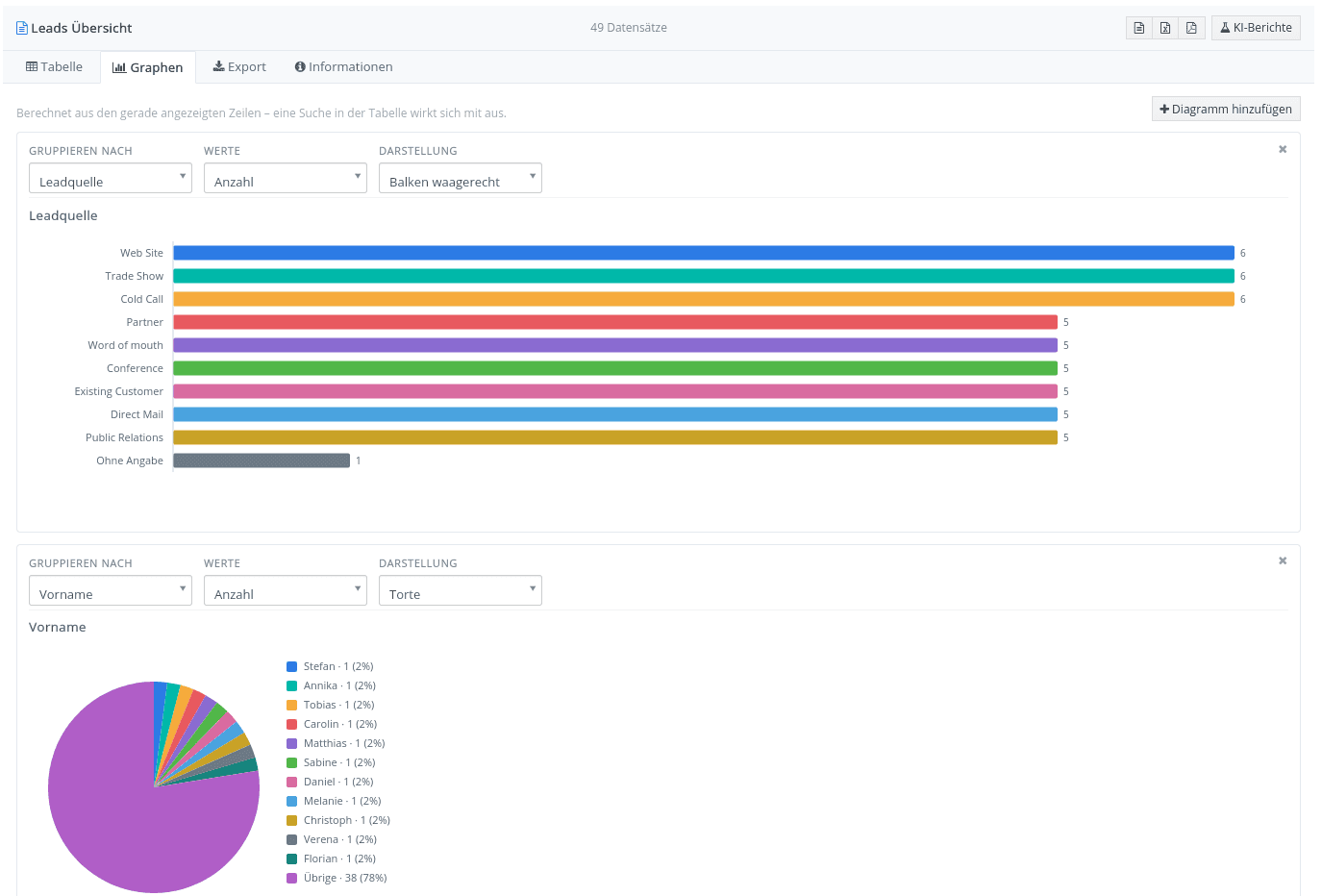Click the orange Cold Call bar
This screenshot has width=1322, height=896.
(704, 299)
